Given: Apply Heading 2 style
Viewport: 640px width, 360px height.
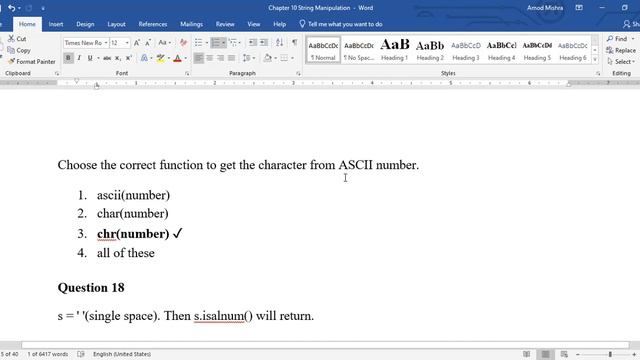Looking at the screenshot, I should click(430, 50).
